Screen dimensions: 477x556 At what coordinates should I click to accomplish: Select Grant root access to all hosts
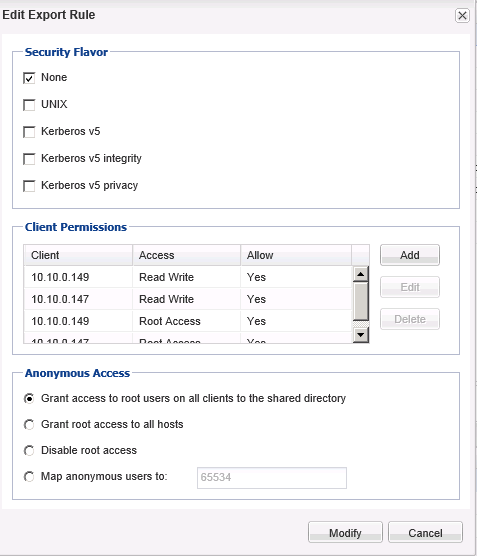tap(29, 424)
